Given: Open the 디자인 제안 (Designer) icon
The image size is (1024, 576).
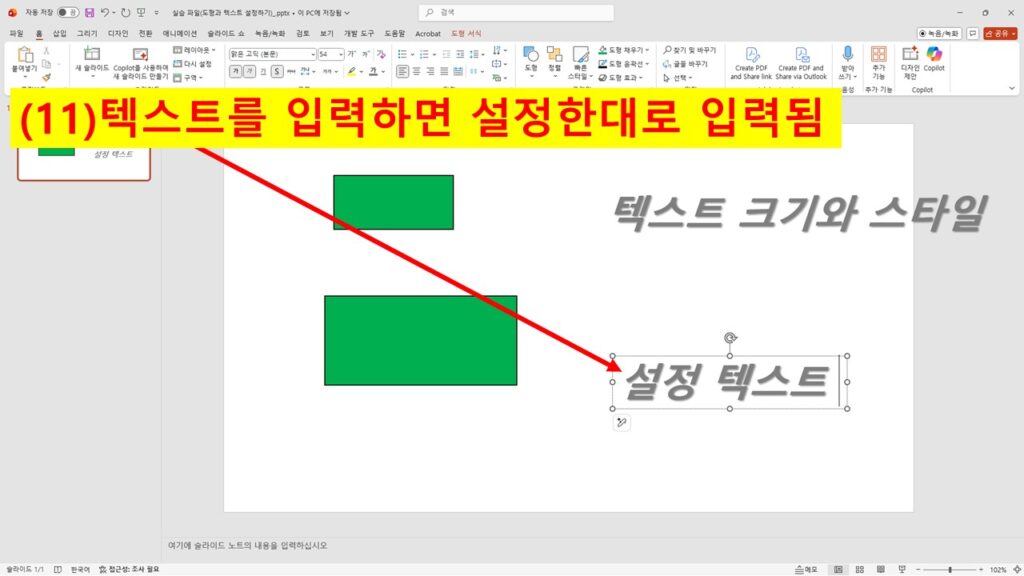Looking at the screenshot, I should (908, 60).
